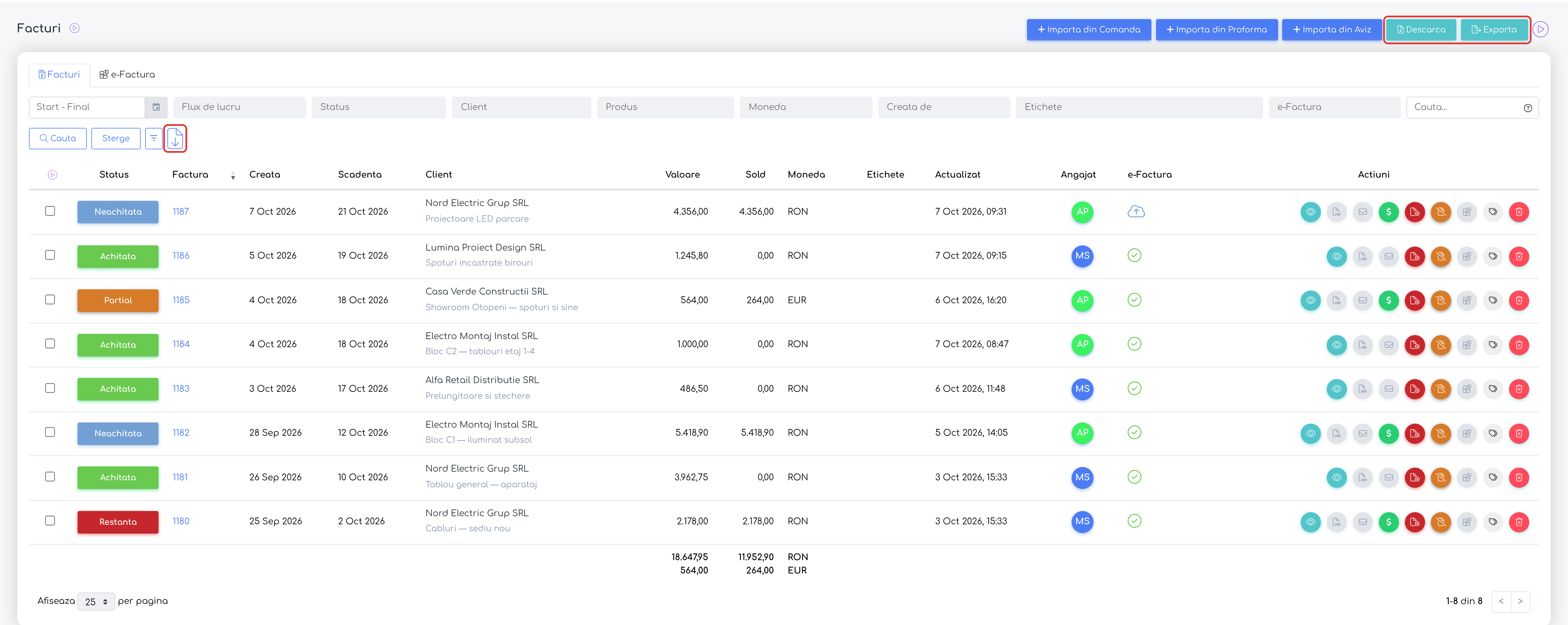Open invoice number 1184 link
Viewport: 1568px width, 625px height.
(181, 344)
